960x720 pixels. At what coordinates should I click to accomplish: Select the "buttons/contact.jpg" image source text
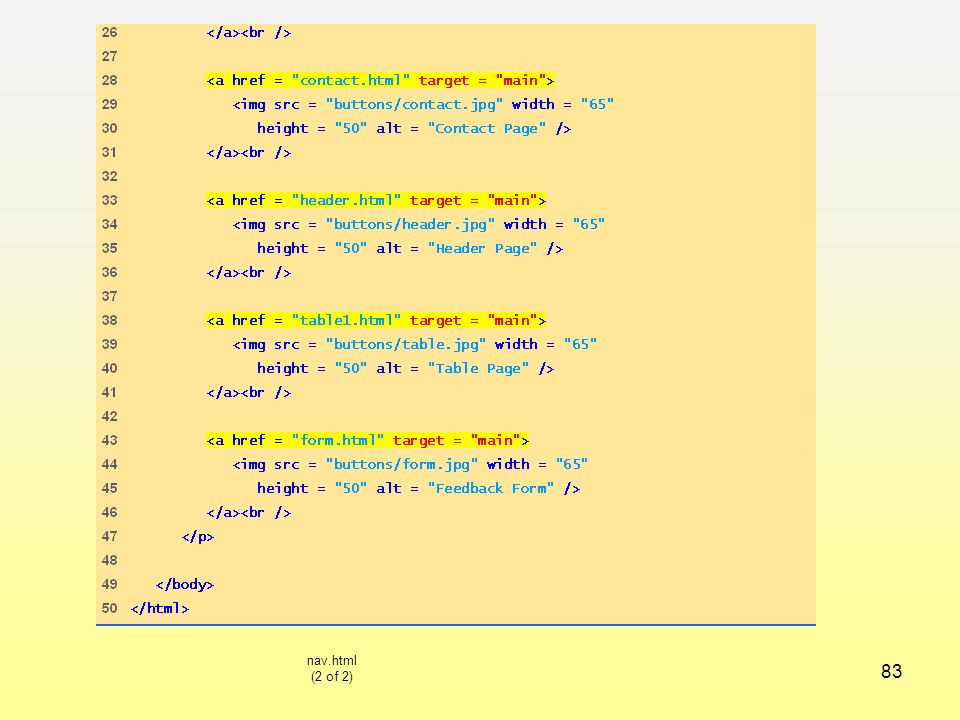pos(414,104)
